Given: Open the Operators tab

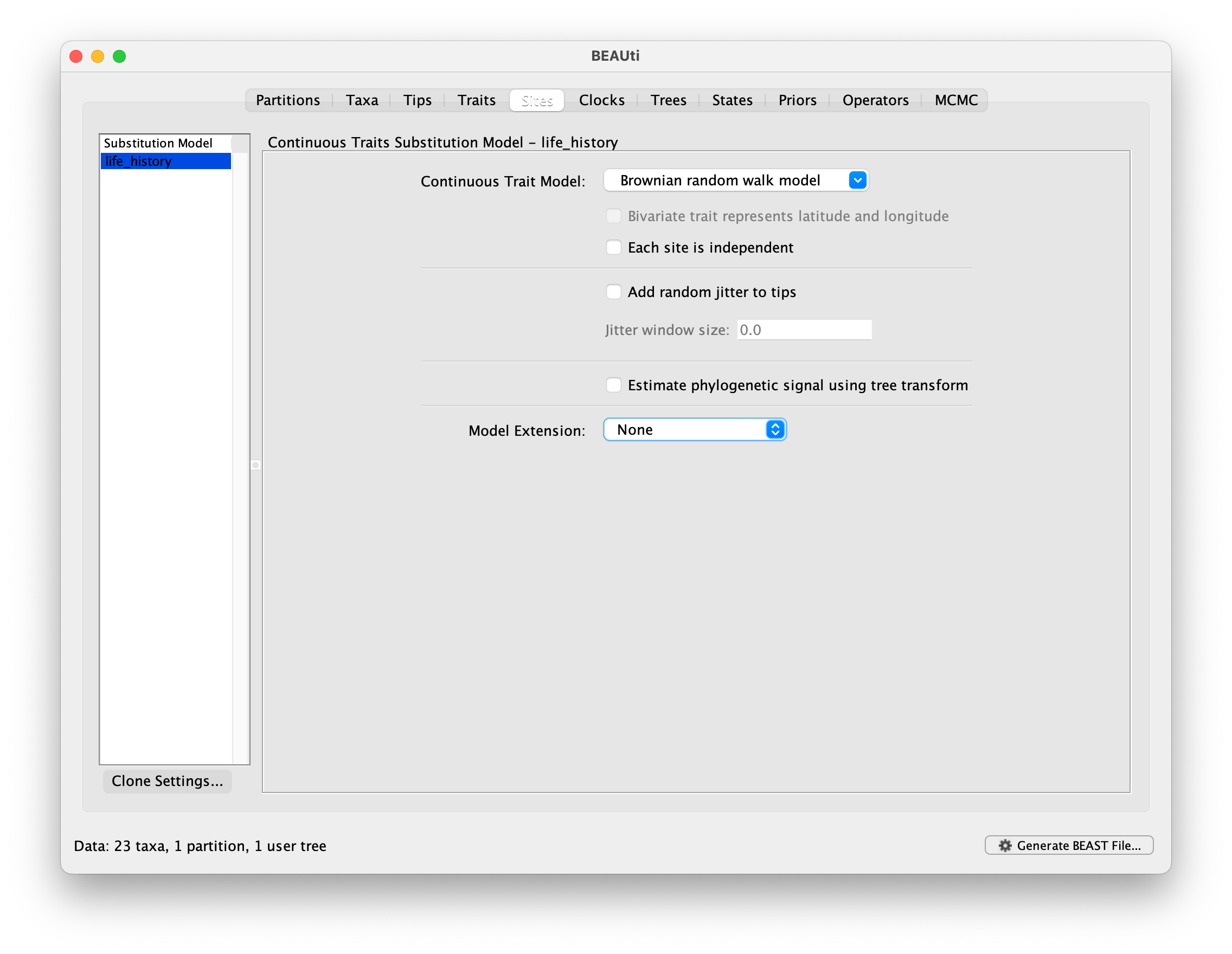Looking at the screenshot, I should coord(875,100).
